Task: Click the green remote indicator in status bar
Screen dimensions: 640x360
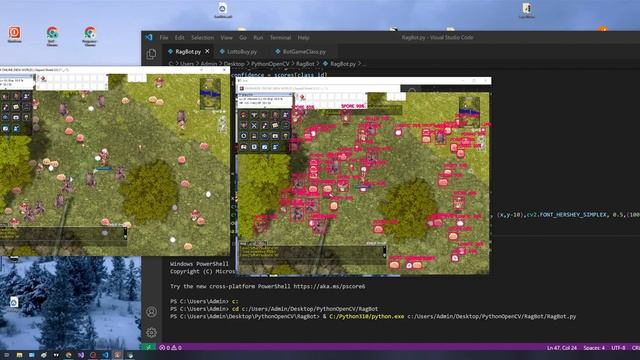Action: pos(149,347)
